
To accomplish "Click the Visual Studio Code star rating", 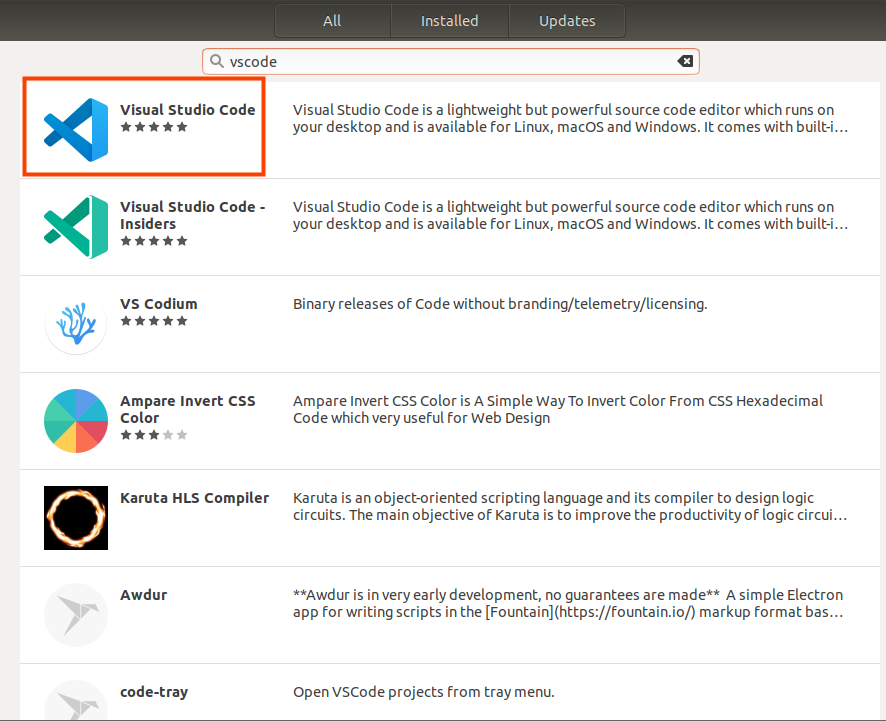I will (x=154, y=127).
